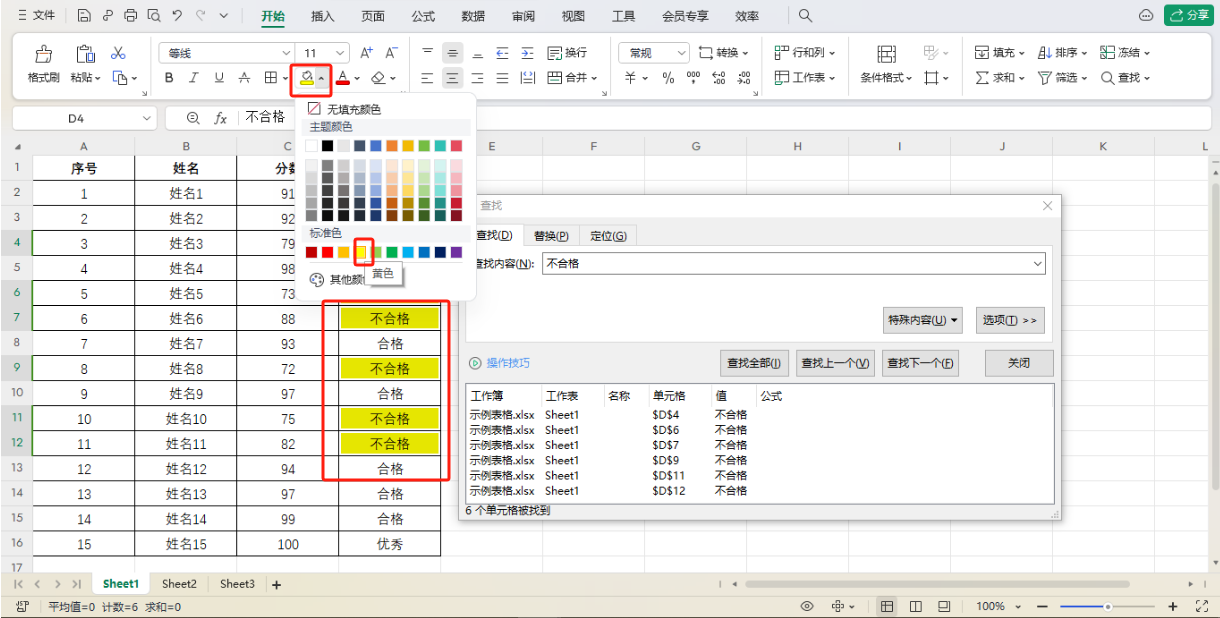Switch to Go To (定位) tab in Find dialog
The image size is (1220, 618).
coord(608,236)
